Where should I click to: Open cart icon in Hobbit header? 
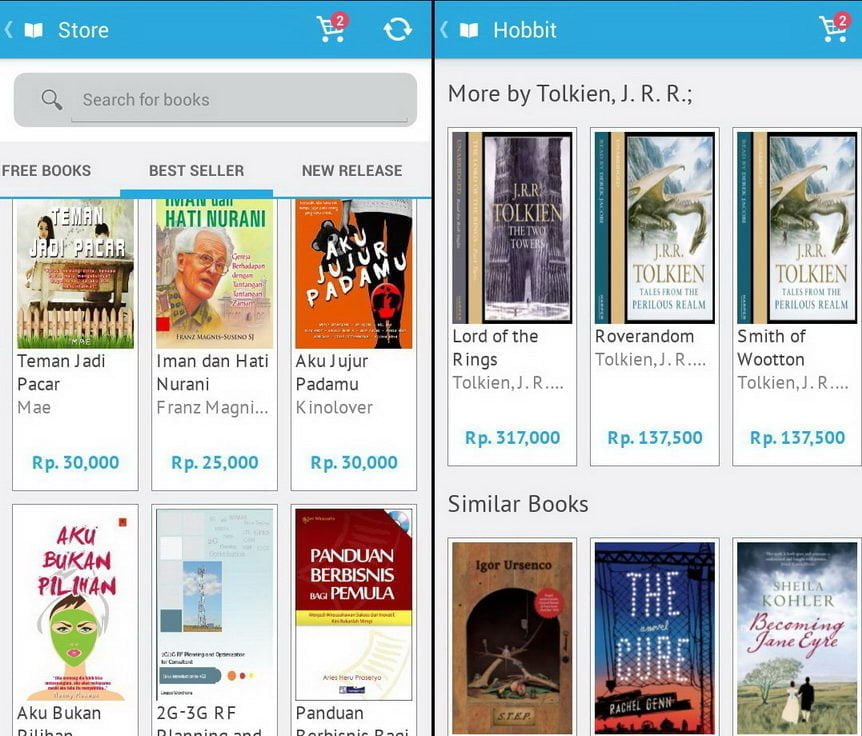pyautogui.click(x=834, y=28)
